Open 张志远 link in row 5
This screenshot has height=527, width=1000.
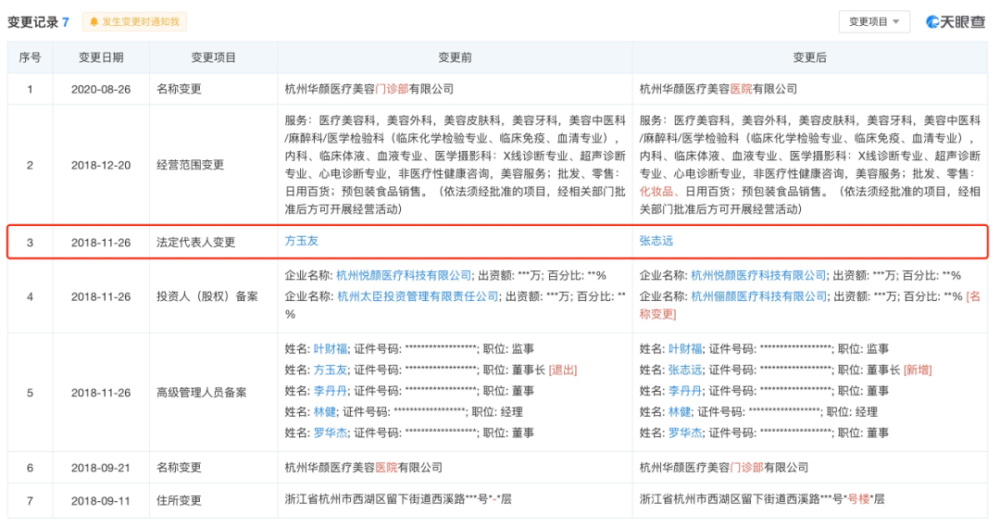coord(685,370)
